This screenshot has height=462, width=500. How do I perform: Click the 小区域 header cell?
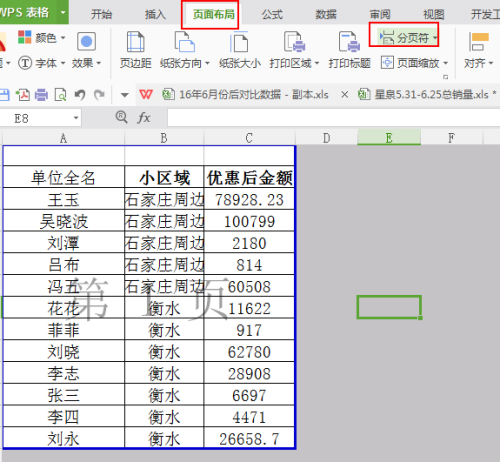(x=164, y=177)
